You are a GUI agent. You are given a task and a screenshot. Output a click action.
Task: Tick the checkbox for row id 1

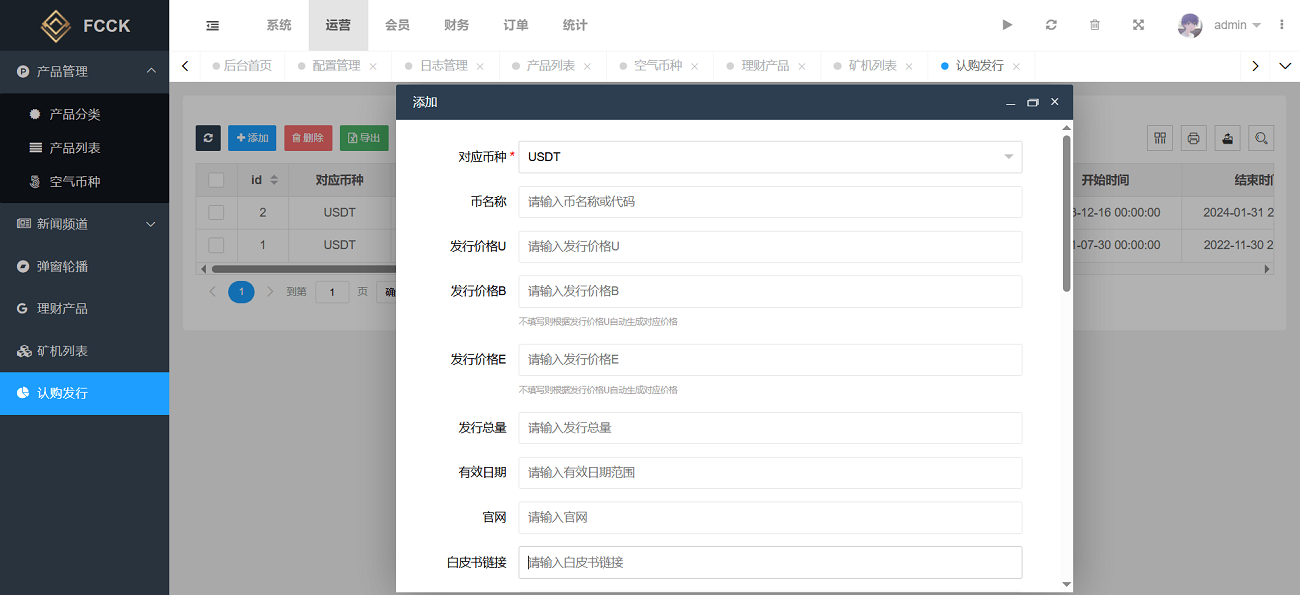(216, 245)
